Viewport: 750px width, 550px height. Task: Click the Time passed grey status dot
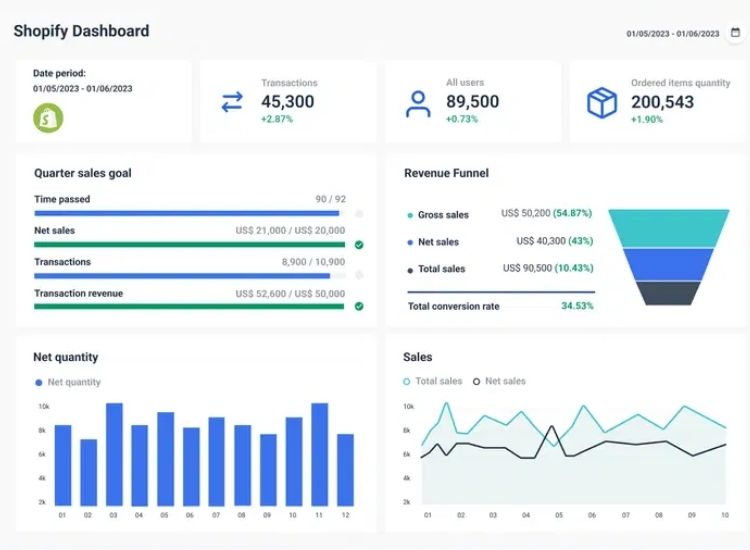point(359,213)
